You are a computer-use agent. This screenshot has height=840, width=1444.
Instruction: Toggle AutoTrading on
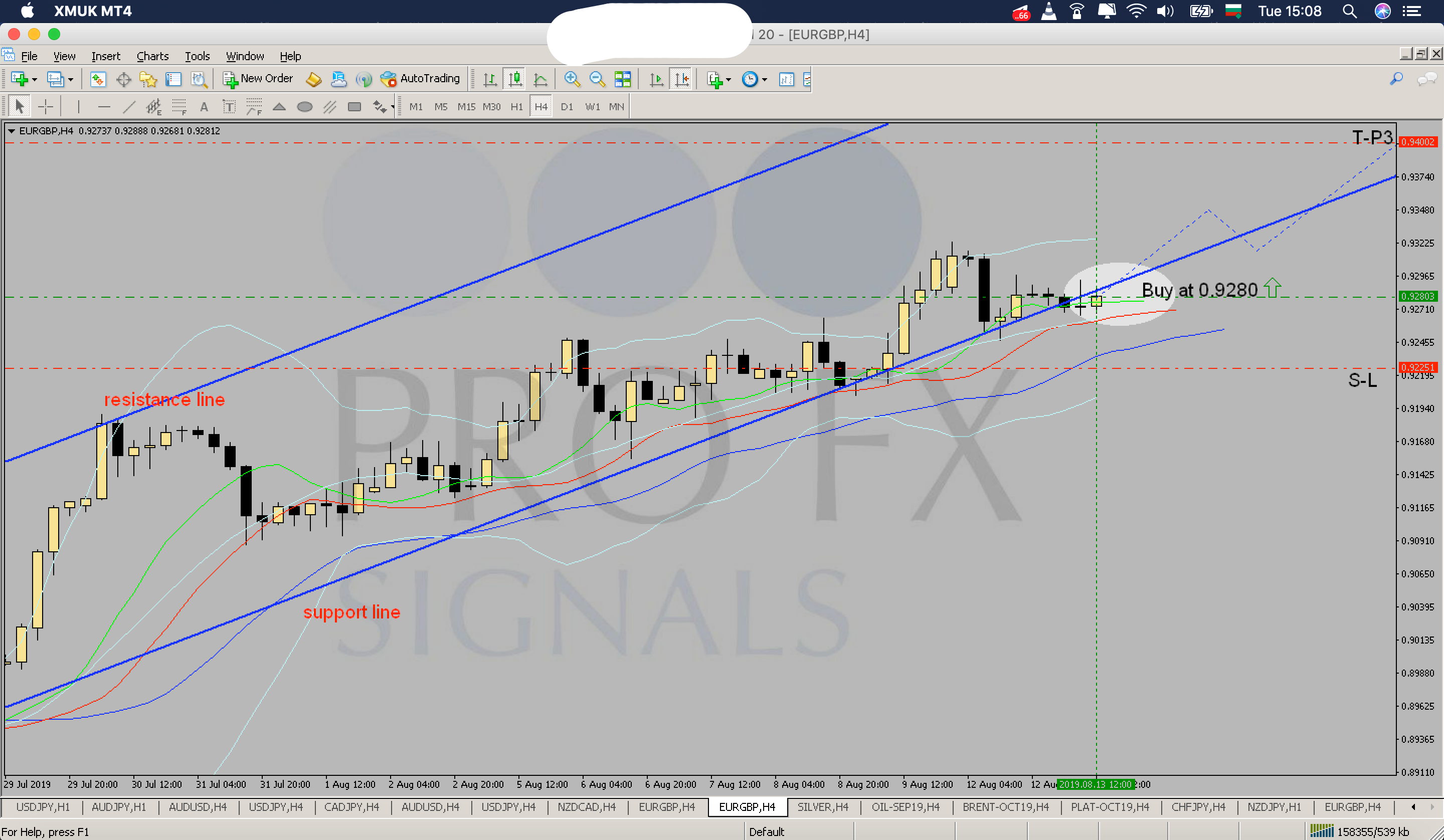coord(421,79)
